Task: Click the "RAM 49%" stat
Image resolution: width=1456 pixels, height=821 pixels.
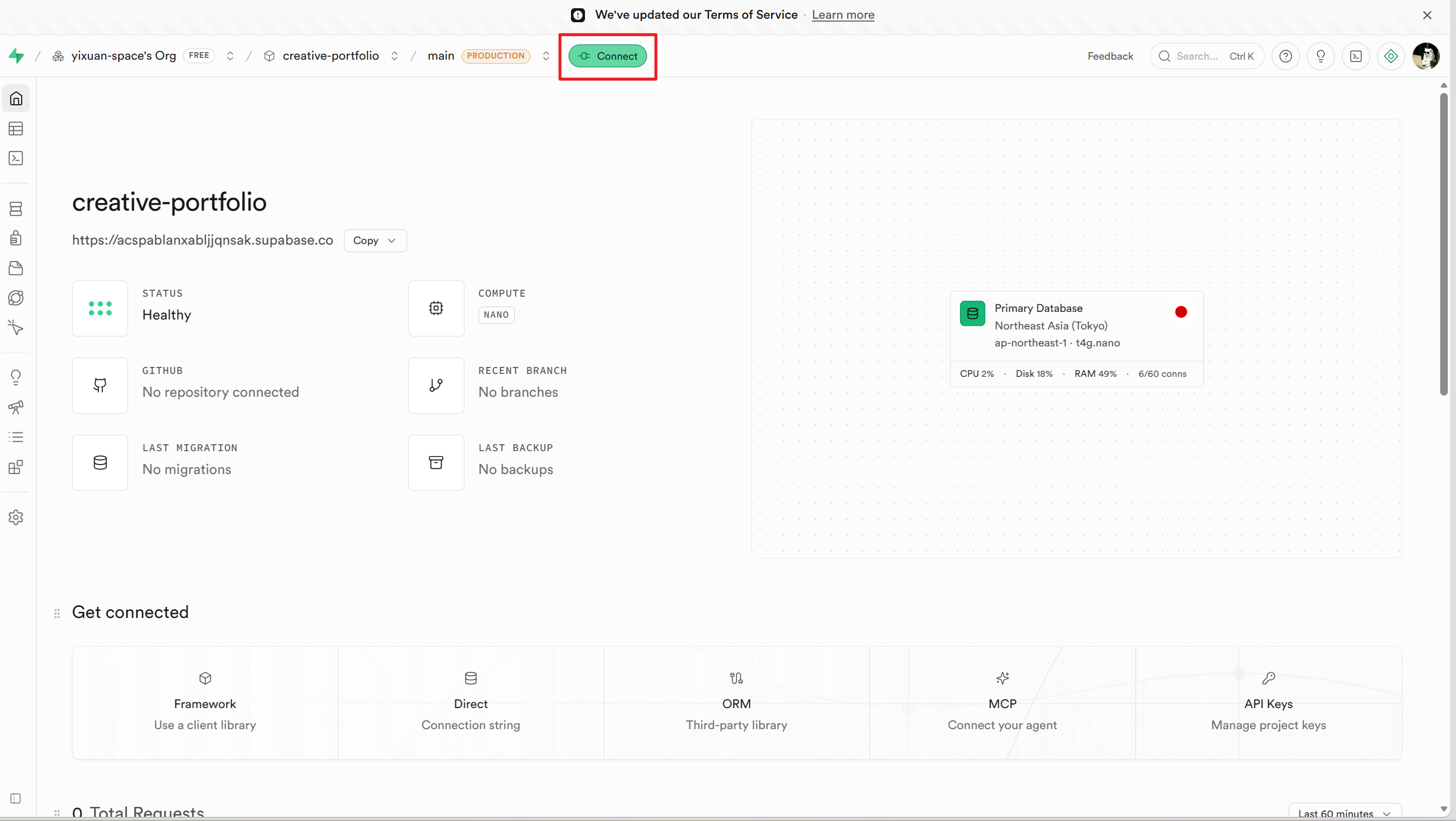Action: pos(1095,374)
